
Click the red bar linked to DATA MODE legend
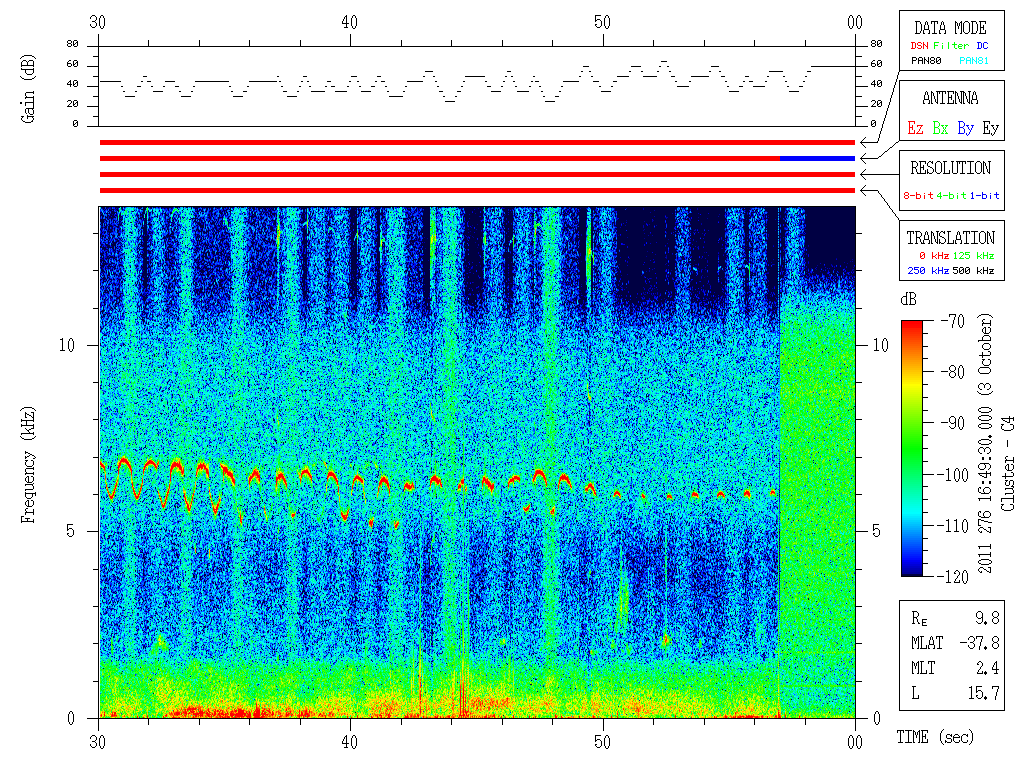point(477,142)
